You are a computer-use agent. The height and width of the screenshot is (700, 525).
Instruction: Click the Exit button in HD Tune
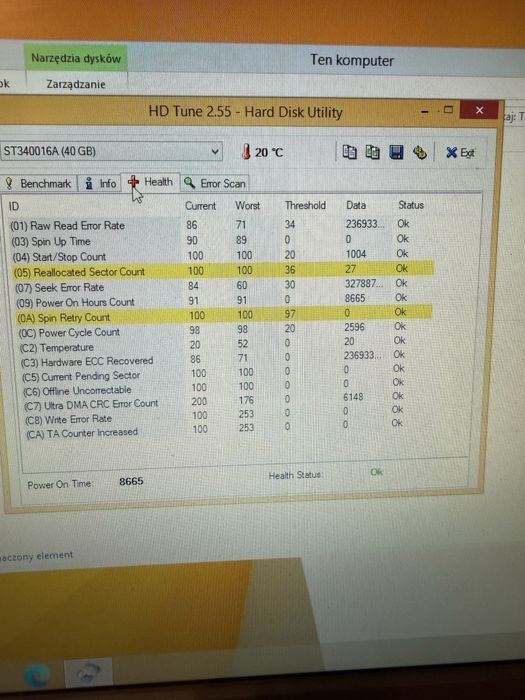coord(460,153)
